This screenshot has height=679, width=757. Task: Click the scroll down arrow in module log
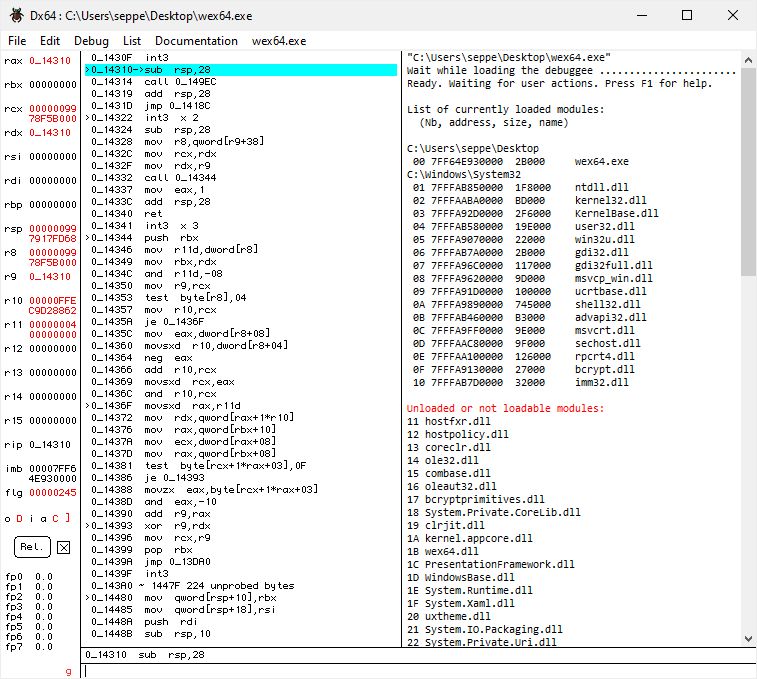(748, 638)
